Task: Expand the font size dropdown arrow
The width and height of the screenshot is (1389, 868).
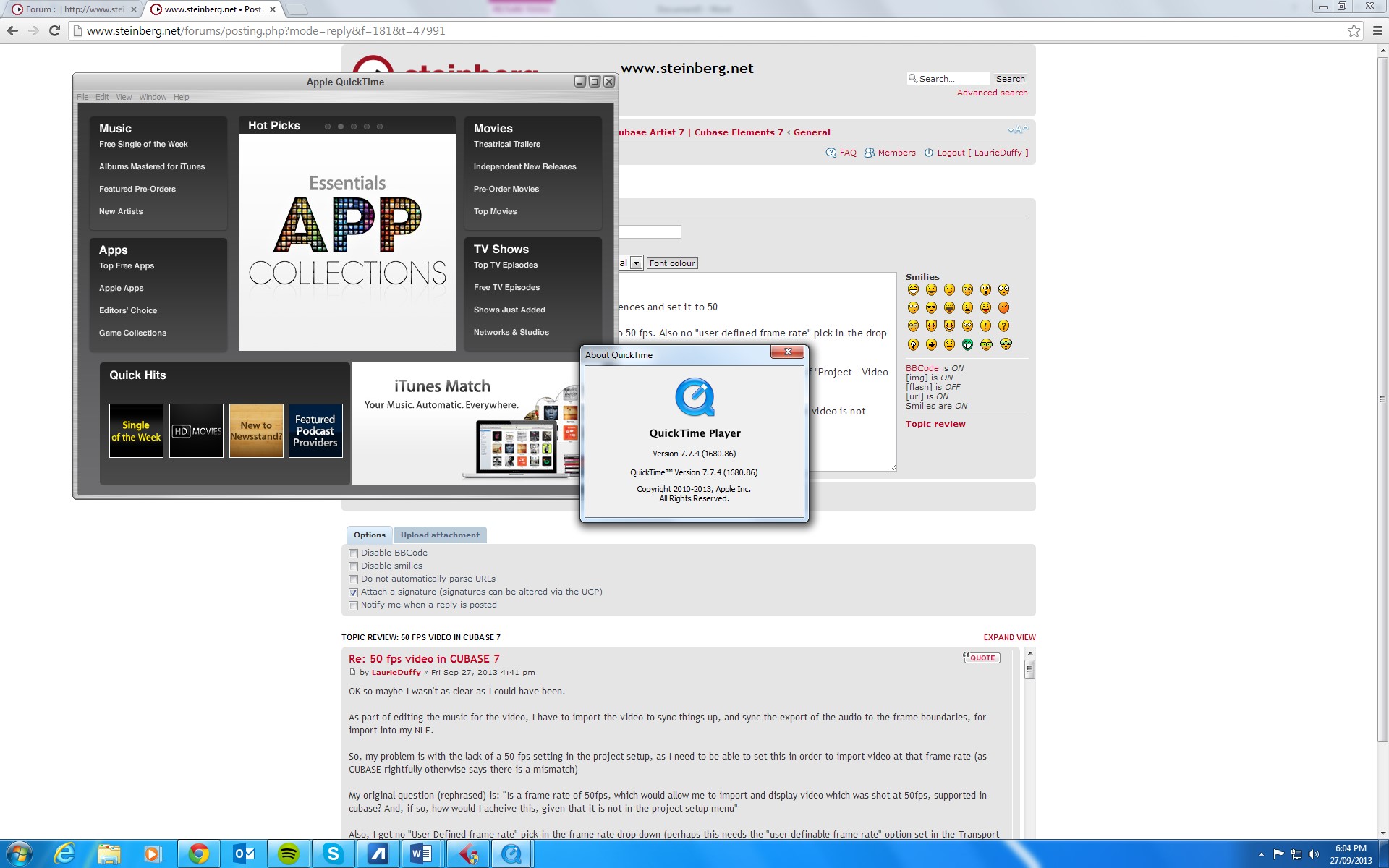Action: point(636,263)
